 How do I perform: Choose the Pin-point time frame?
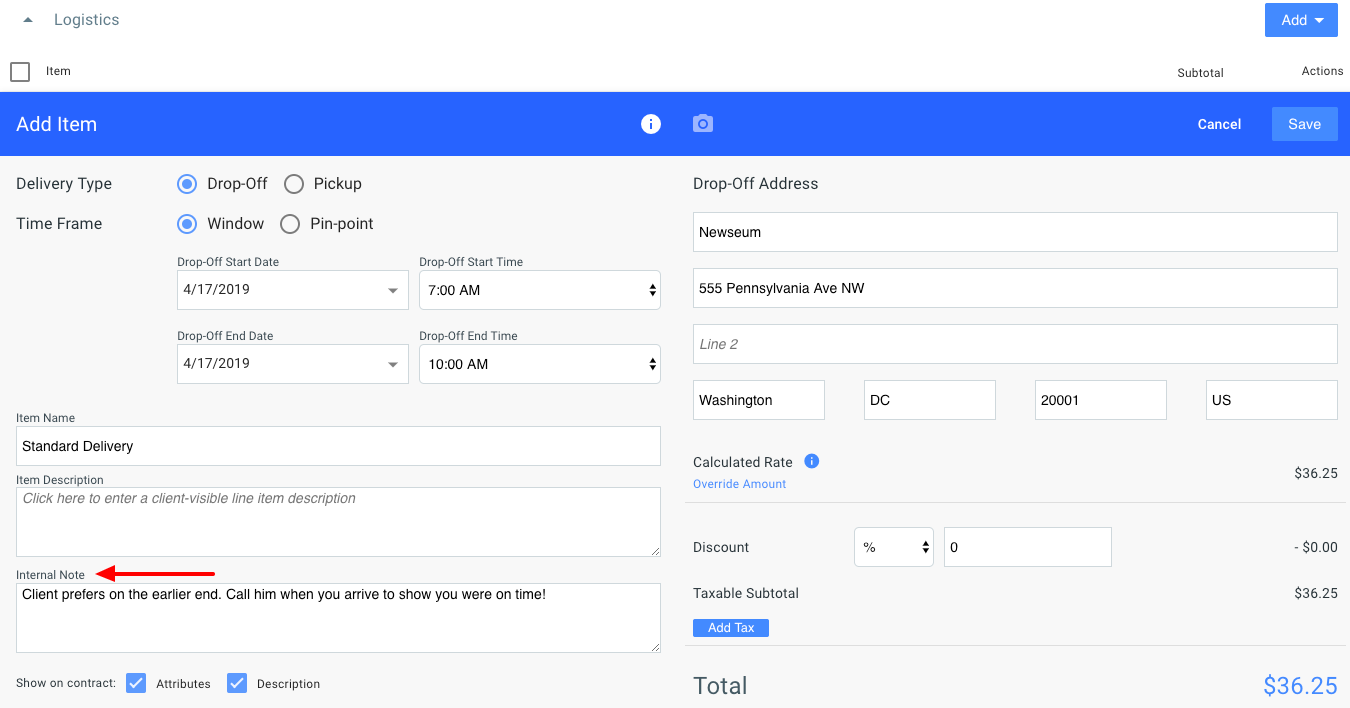click(x=290, y=224)
